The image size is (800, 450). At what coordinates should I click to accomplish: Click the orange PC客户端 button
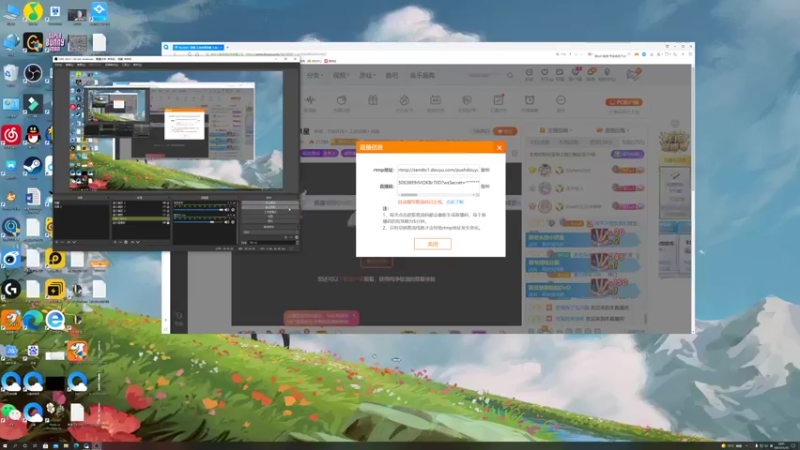point(623,103)
